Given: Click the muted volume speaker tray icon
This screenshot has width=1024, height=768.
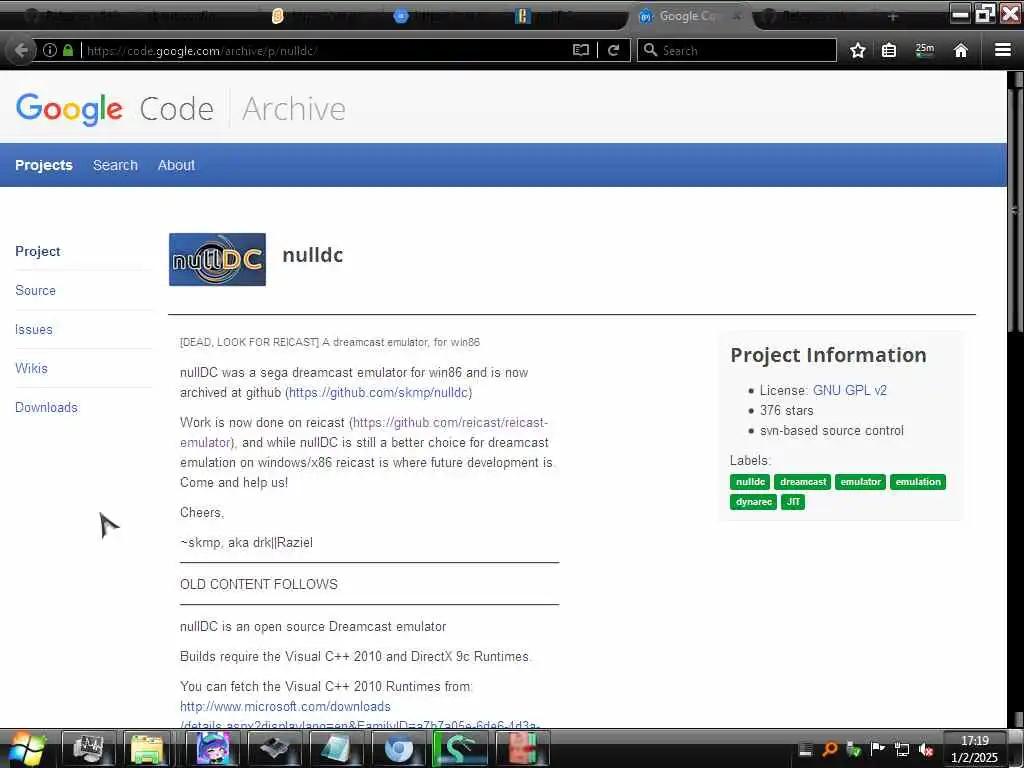Looking at the screenshot, I should click(x=925, y=749).
